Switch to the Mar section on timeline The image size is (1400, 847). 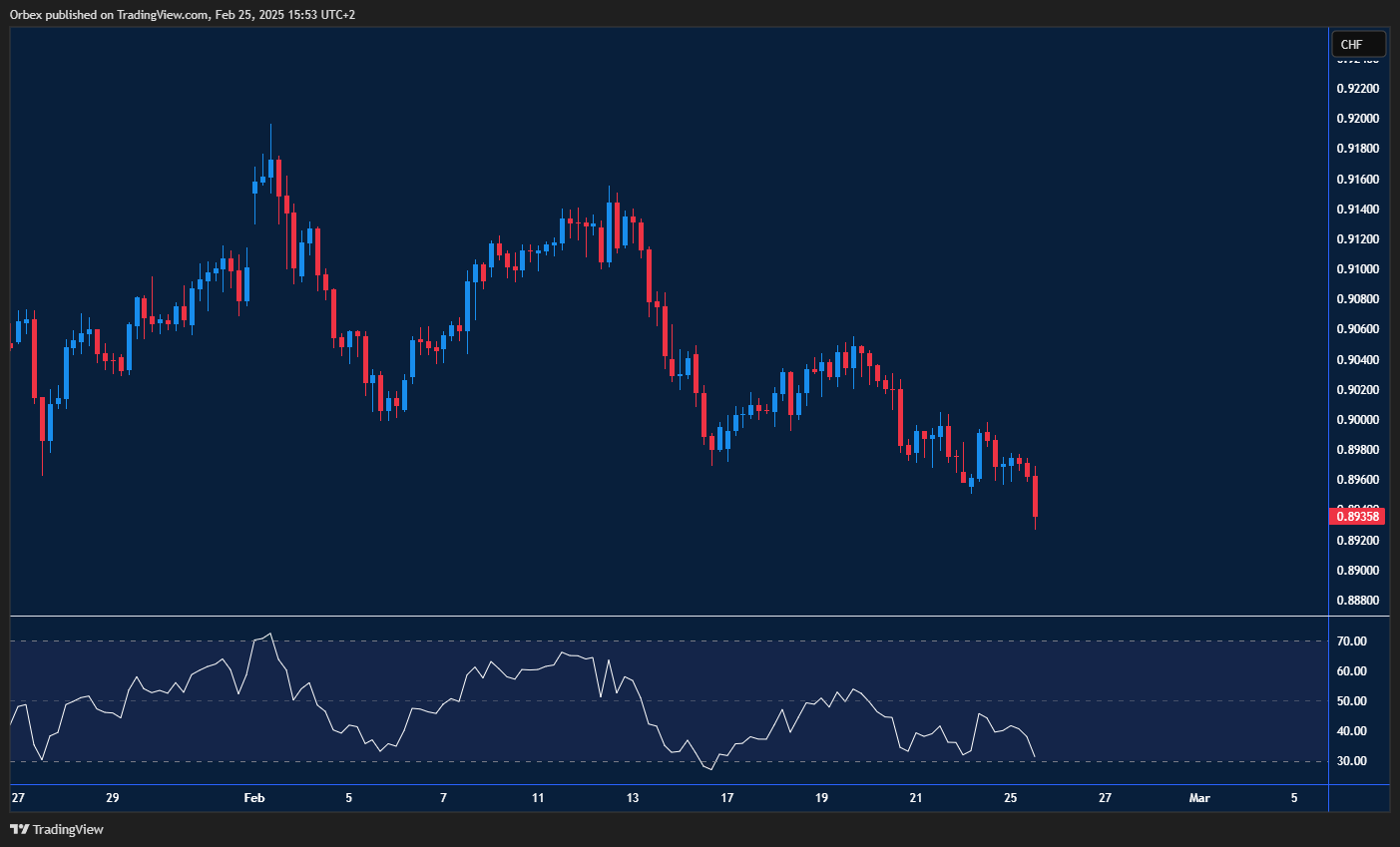tap(1199, 798)
